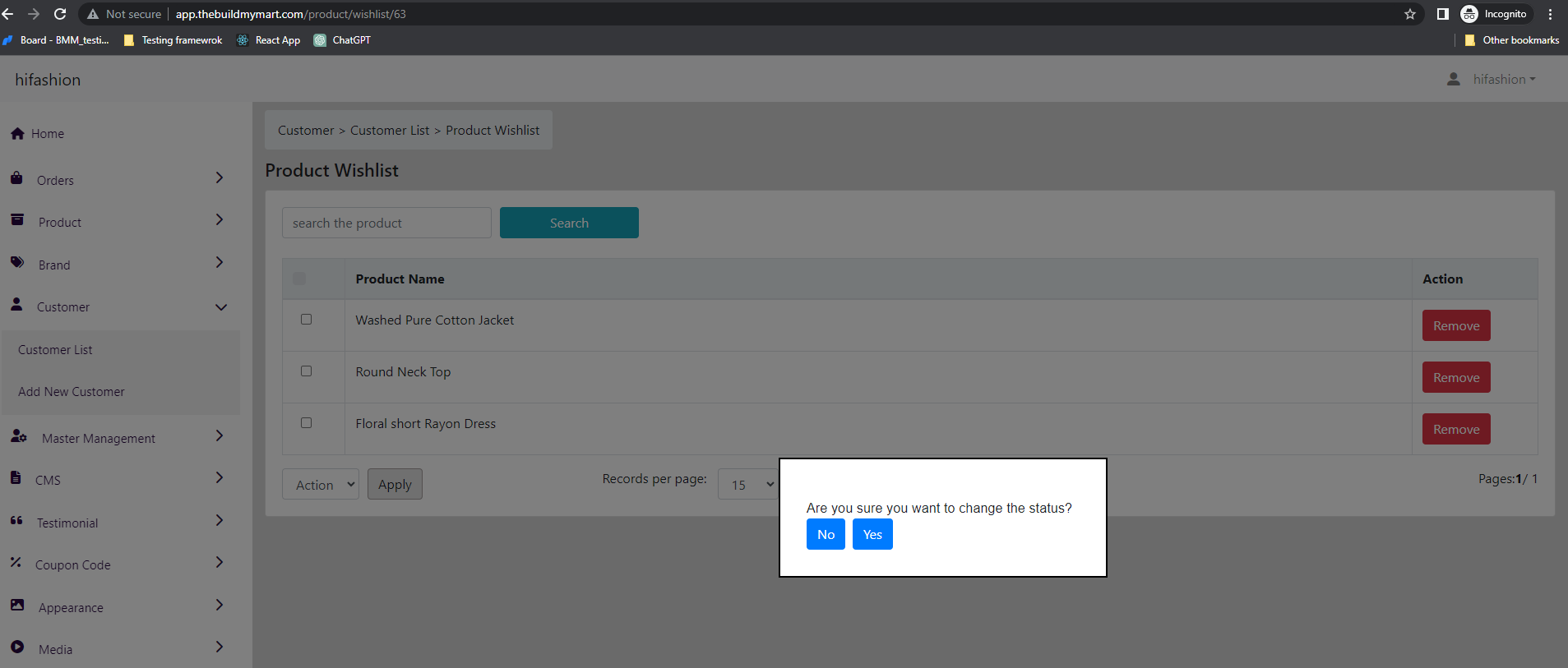Open the Other bookmarks folder
Viewport: 1568px width, 668px height.
tap(1512, 40)
